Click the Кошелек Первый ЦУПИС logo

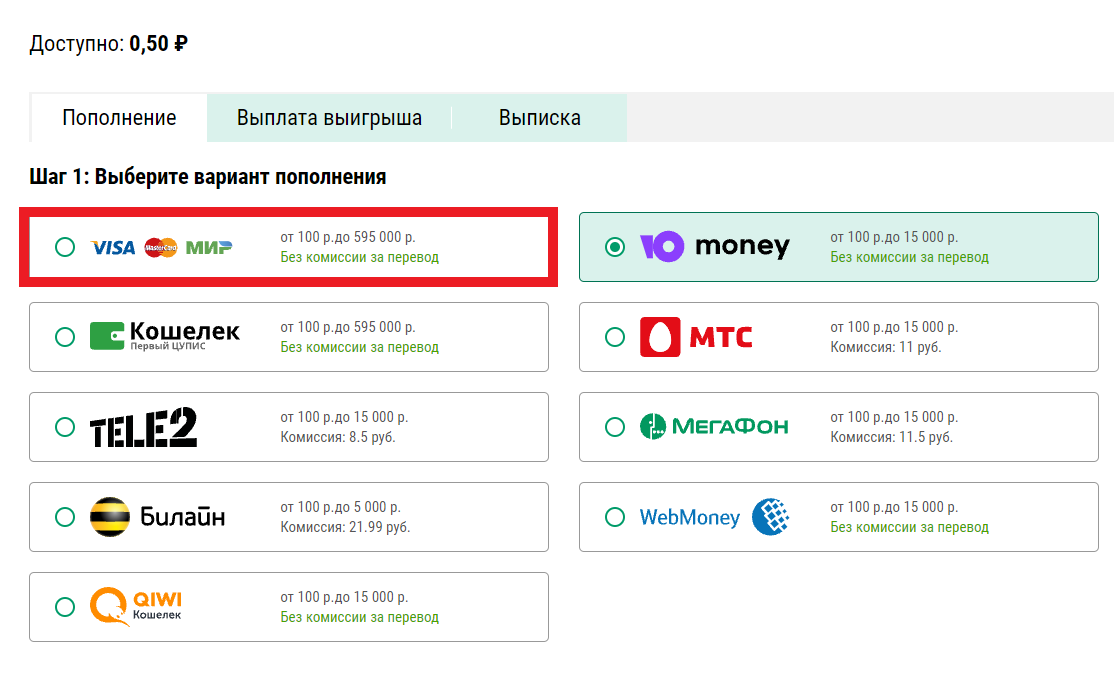point(165,335)
